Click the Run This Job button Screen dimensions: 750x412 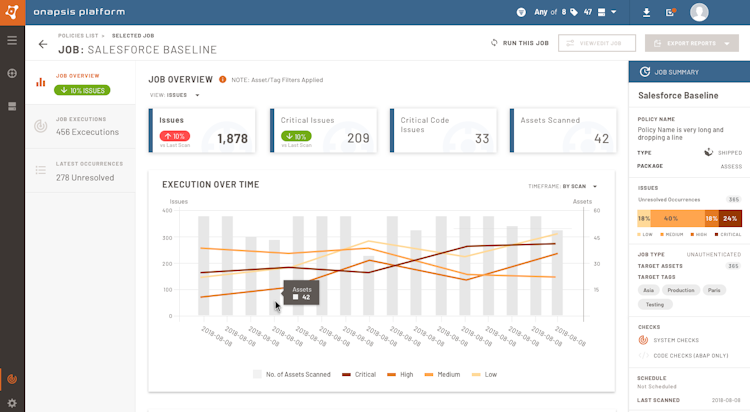520,43
